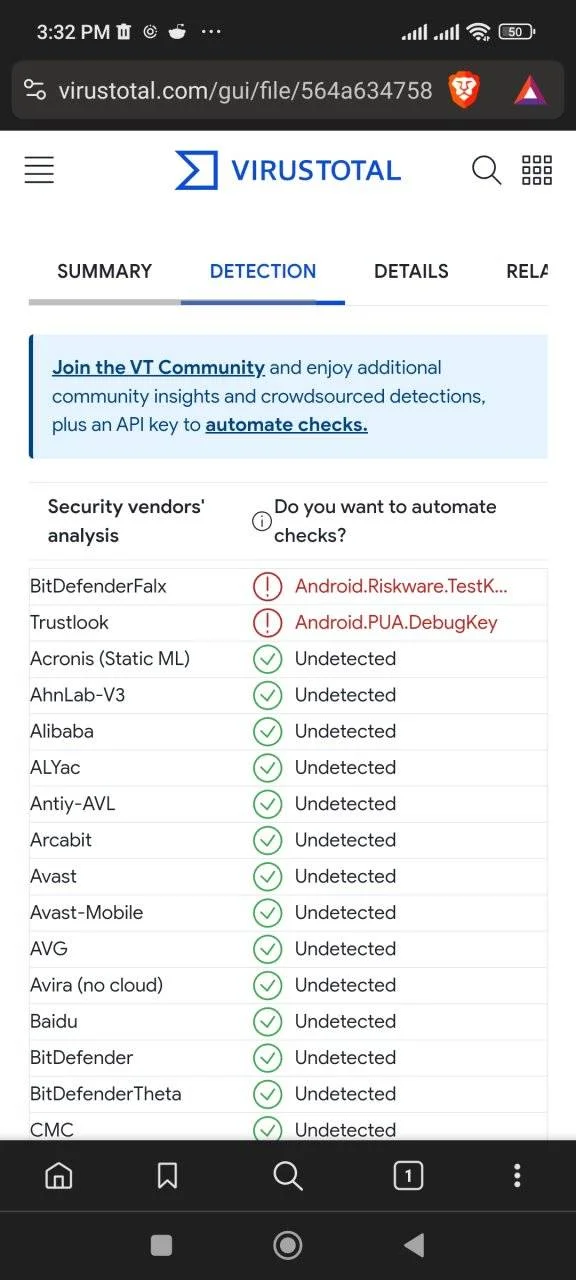The height and width of the screenshot is (1280, 576).
Task: Open the tab switcher showing 1 tab
Action: [x=408, y=1175]
